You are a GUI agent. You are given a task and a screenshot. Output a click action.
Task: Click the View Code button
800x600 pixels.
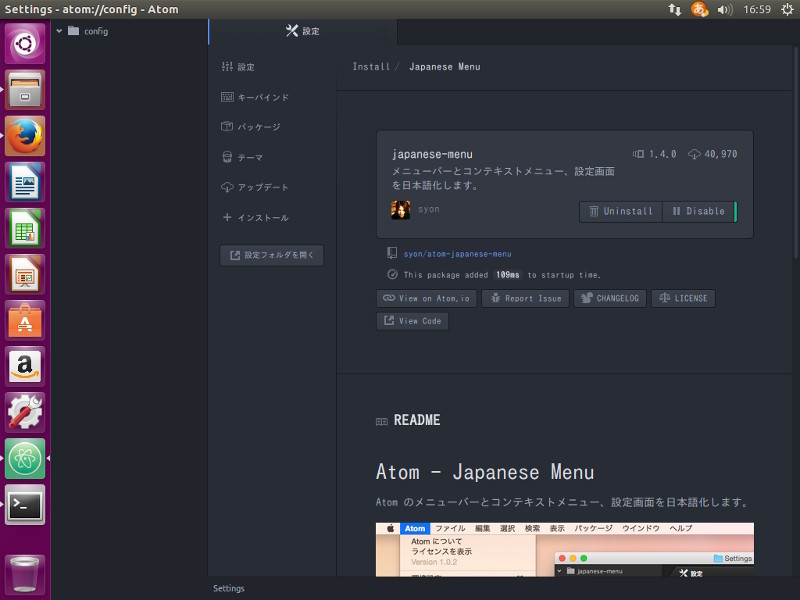point(412,321)
